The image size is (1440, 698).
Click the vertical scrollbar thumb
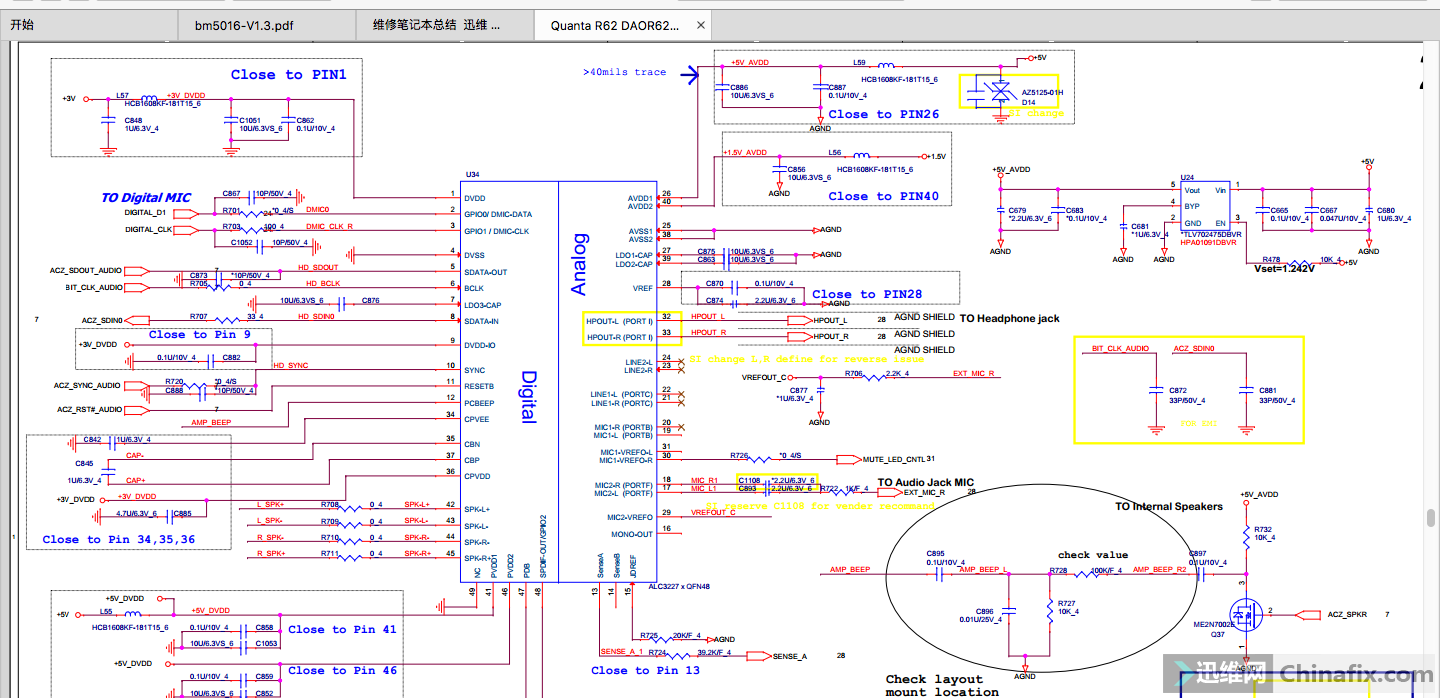pyautogui.click(x=1429, y=518)
